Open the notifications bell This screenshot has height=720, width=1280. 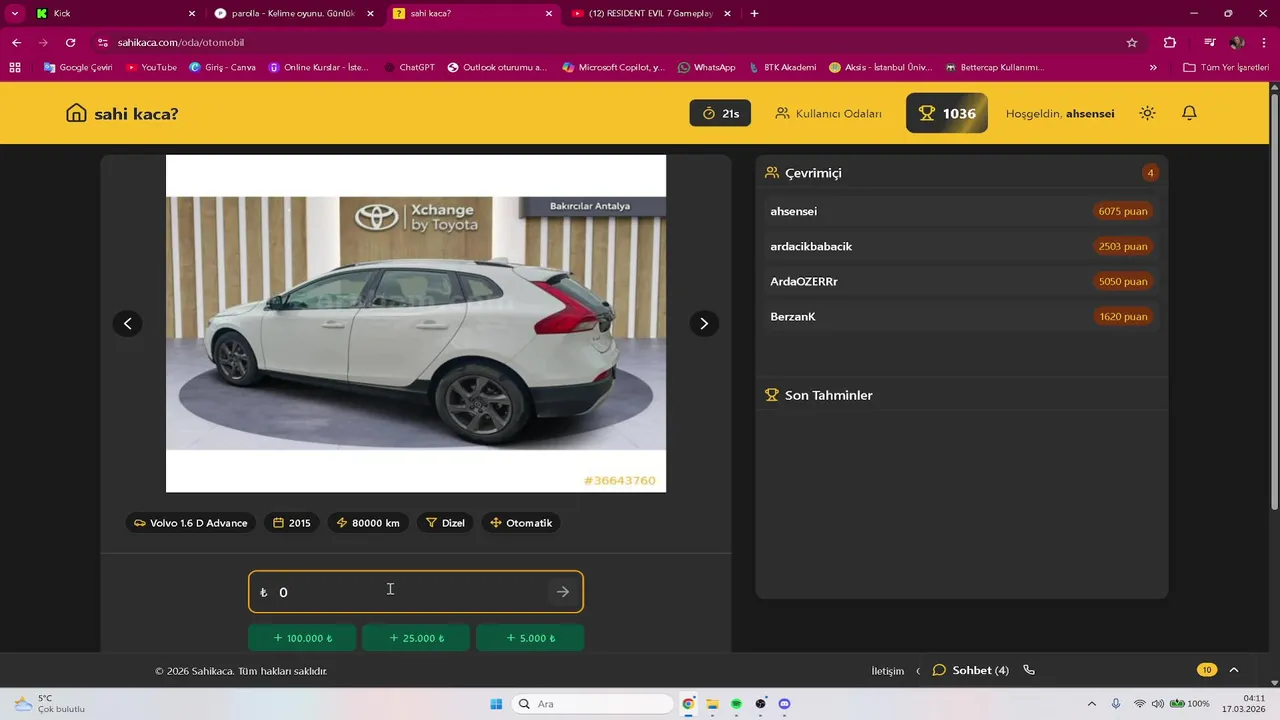pos(1189,113)
